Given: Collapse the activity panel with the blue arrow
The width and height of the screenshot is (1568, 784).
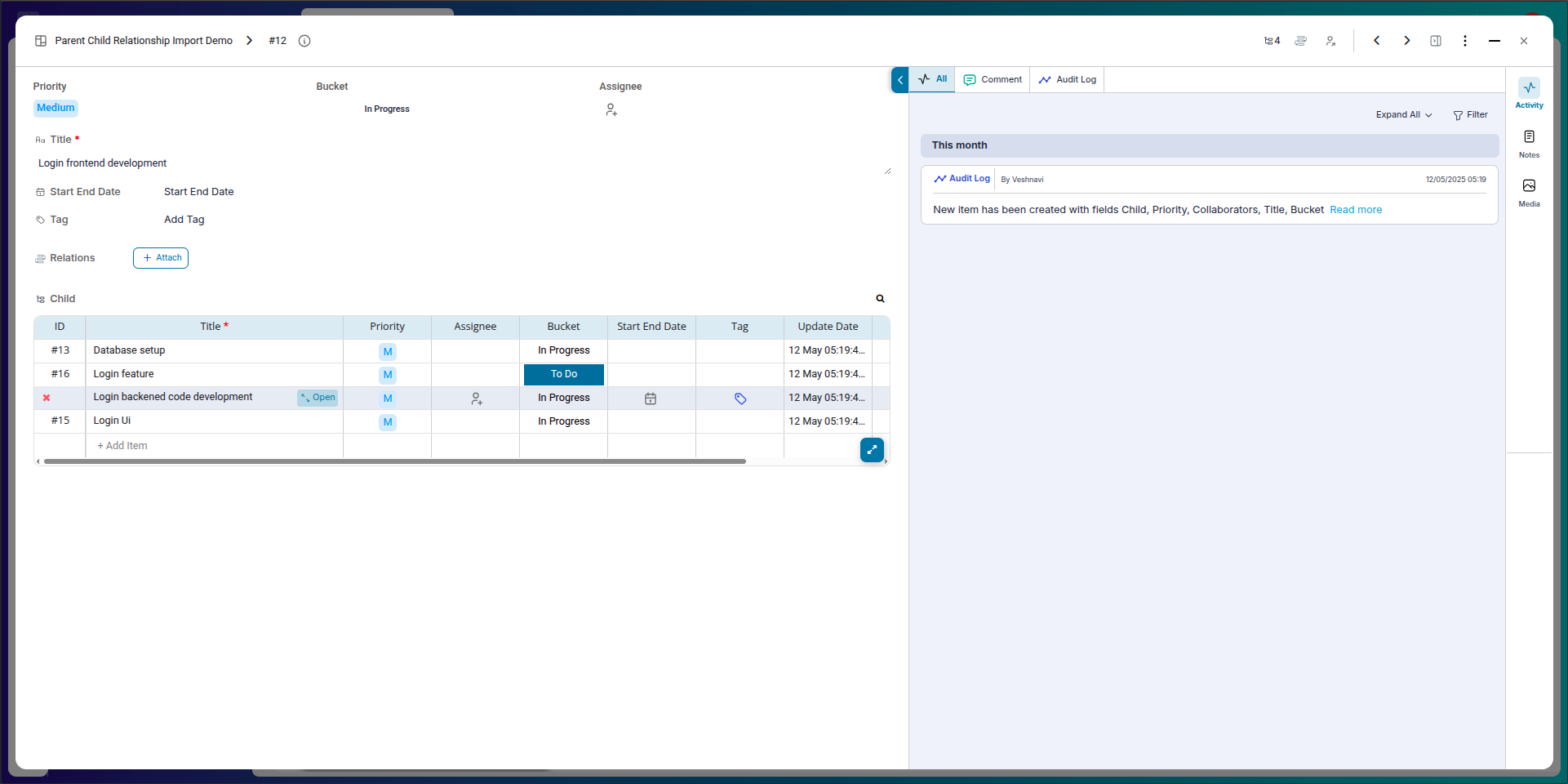Looking at the screenshot, I should point(899,80).
